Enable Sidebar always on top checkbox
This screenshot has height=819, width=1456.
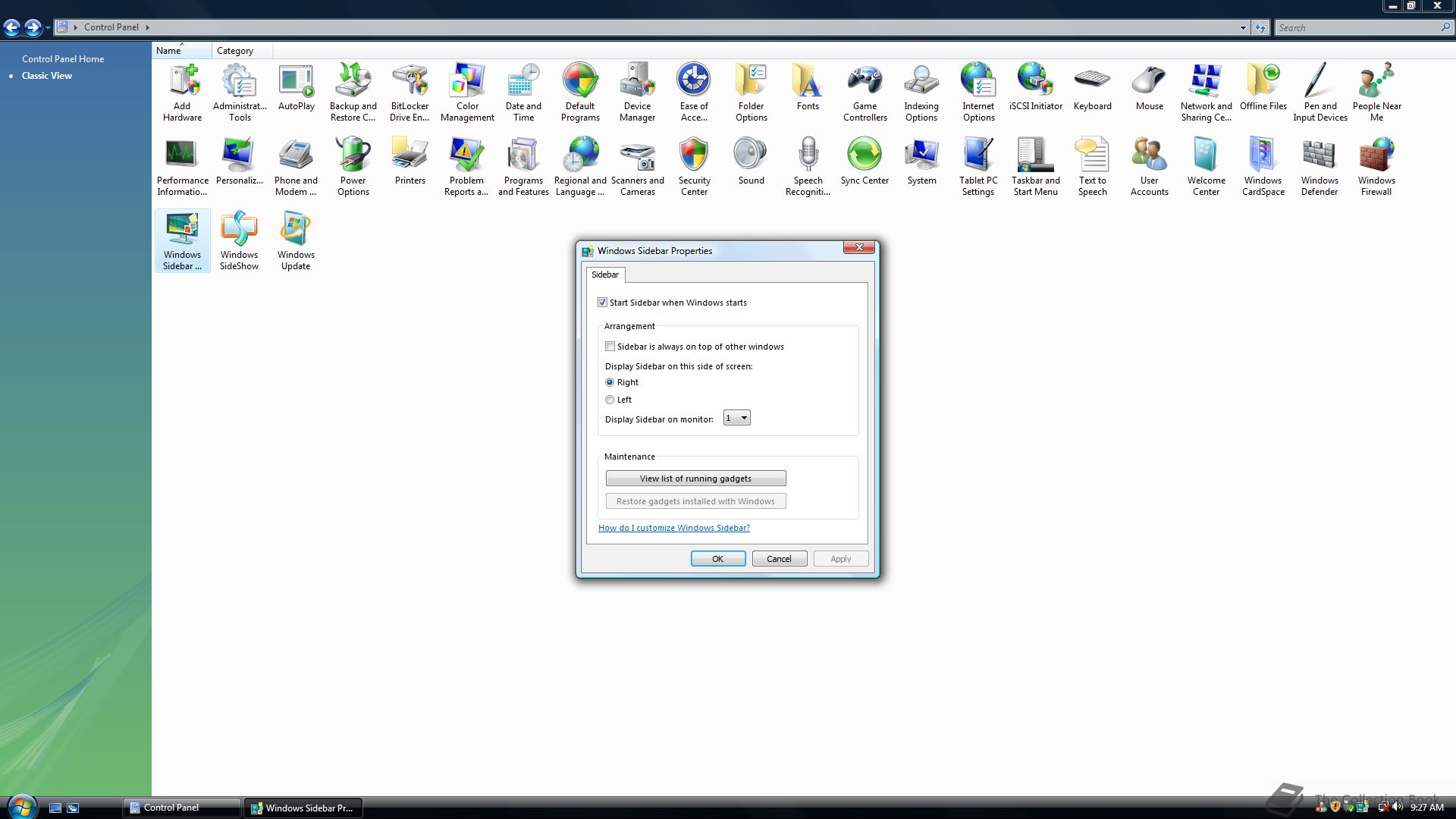(x=610, y=347)
